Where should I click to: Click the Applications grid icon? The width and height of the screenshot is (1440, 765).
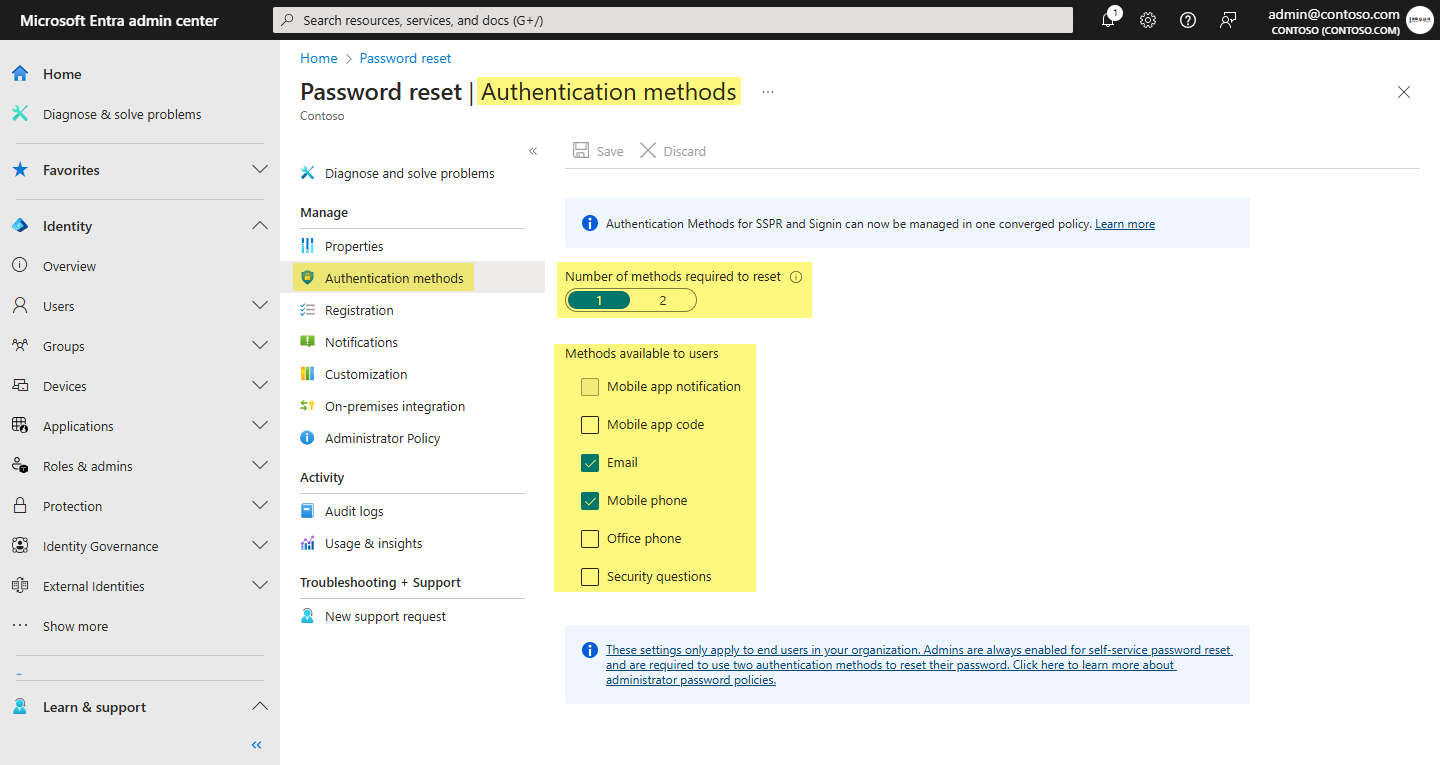point(20,426)
